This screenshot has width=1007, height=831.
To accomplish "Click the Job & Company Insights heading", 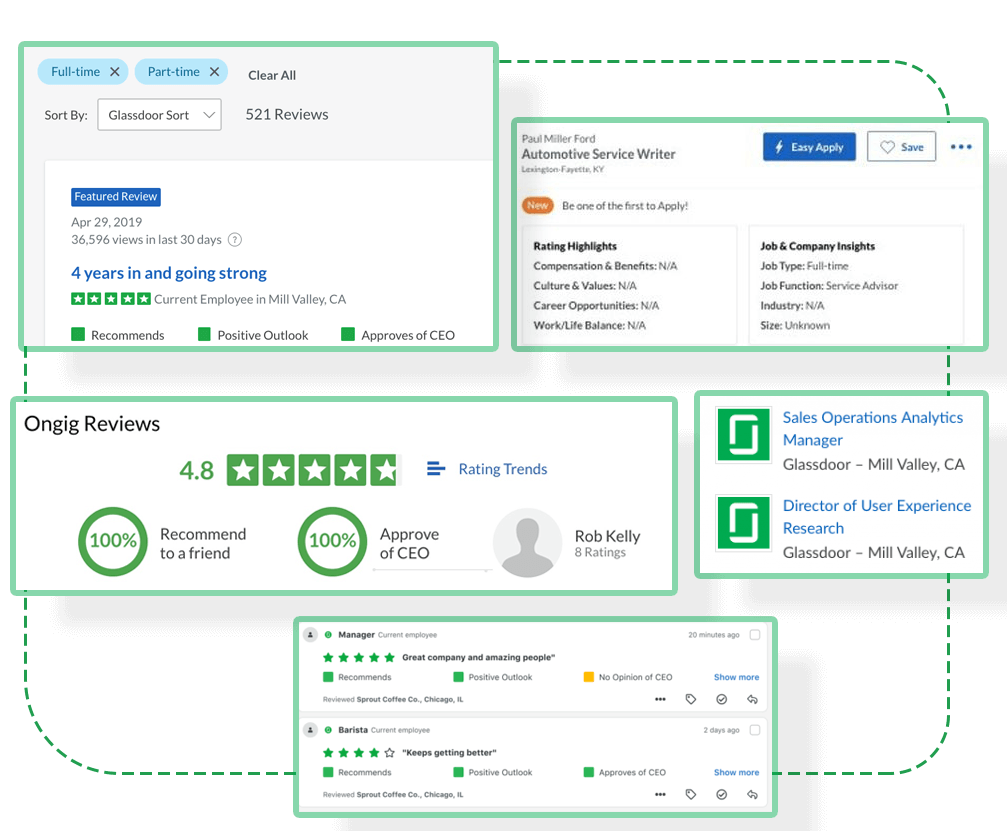I will pyautogui.click(x=818, y=246).
